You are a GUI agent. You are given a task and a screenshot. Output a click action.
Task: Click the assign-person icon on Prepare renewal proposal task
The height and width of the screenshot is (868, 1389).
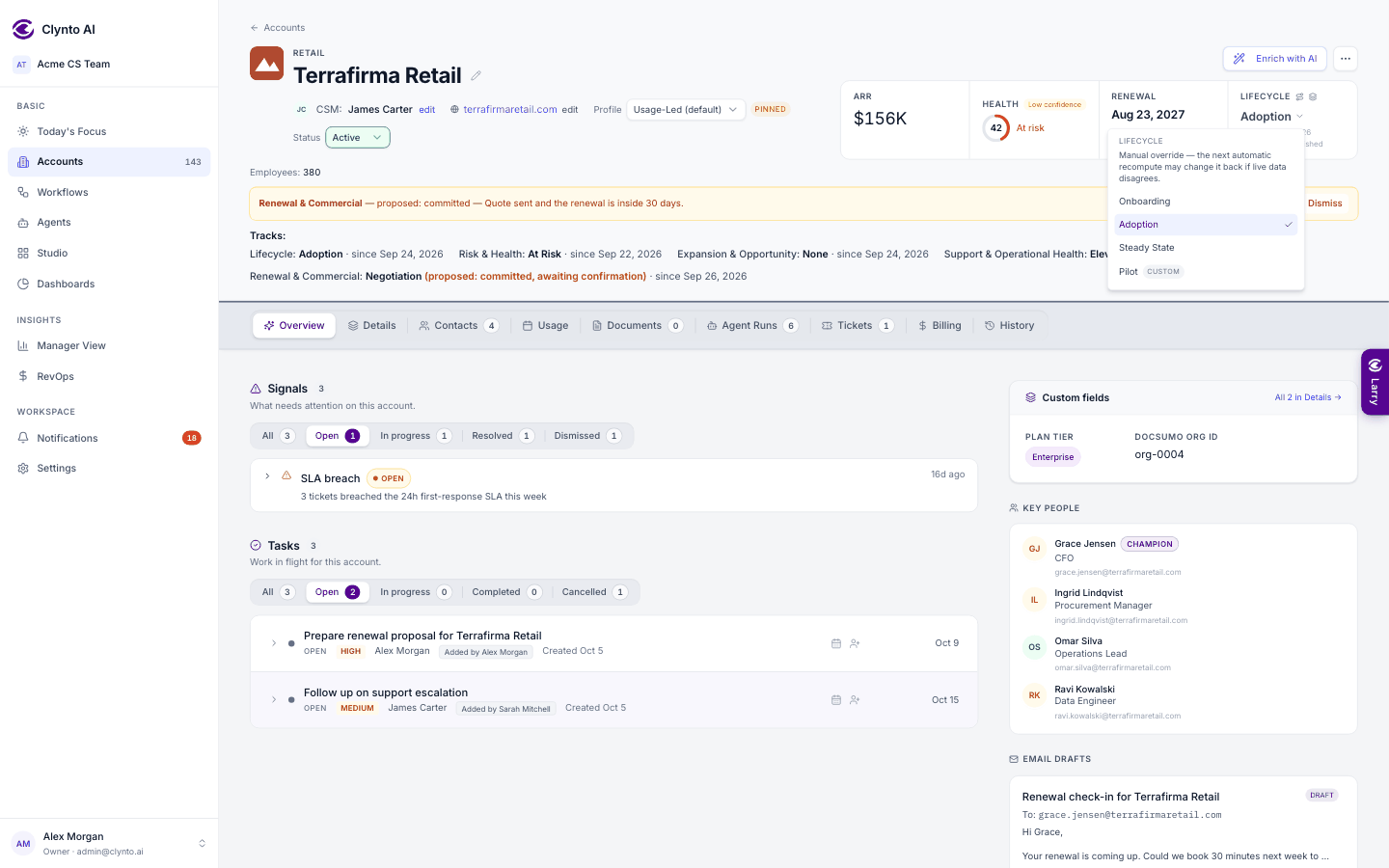[x=855, y=643]
